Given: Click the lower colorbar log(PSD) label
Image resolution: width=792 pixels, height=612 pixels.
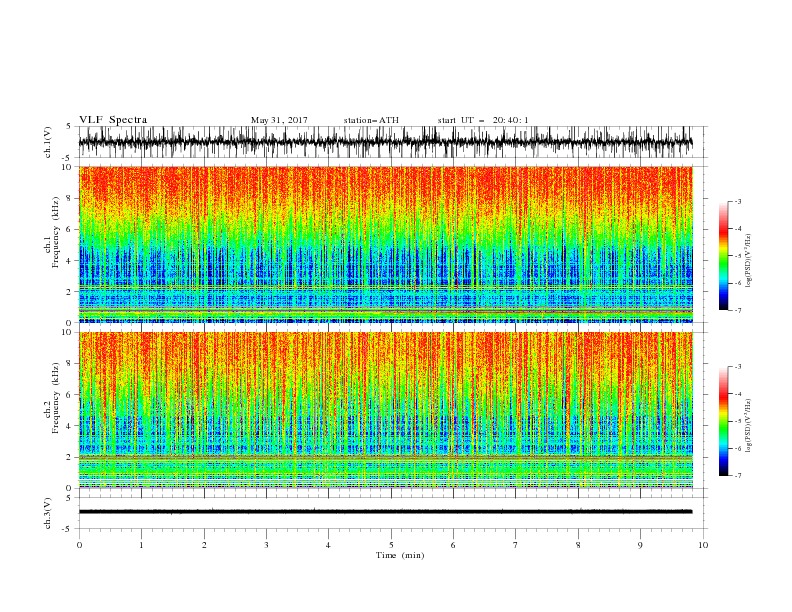Looking at the screenshot, I should (749, 426).
